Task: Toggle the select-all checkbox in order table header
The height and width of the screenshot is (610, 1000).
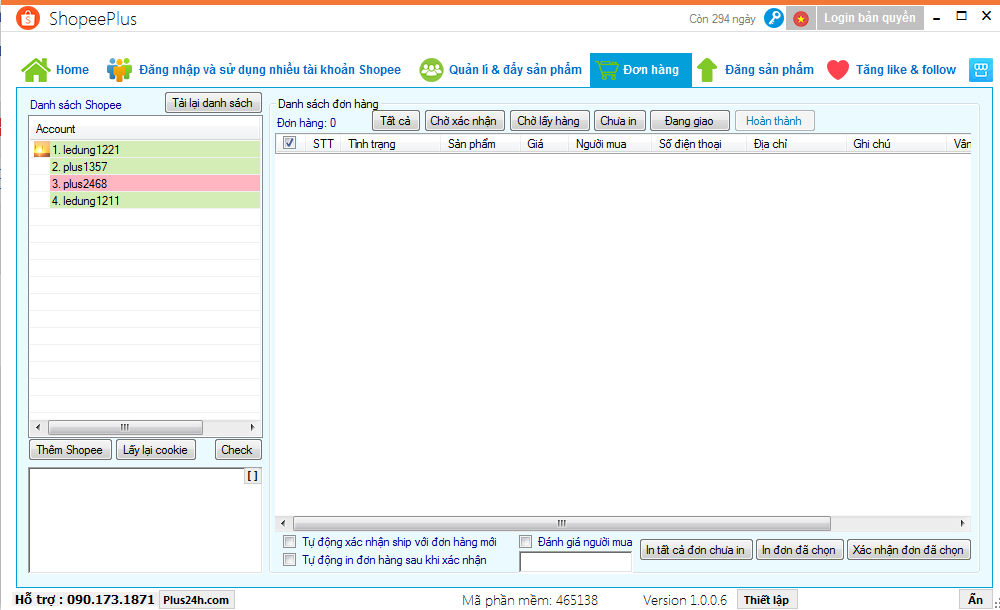Action: pyautogui.click(x=290, y=144)
